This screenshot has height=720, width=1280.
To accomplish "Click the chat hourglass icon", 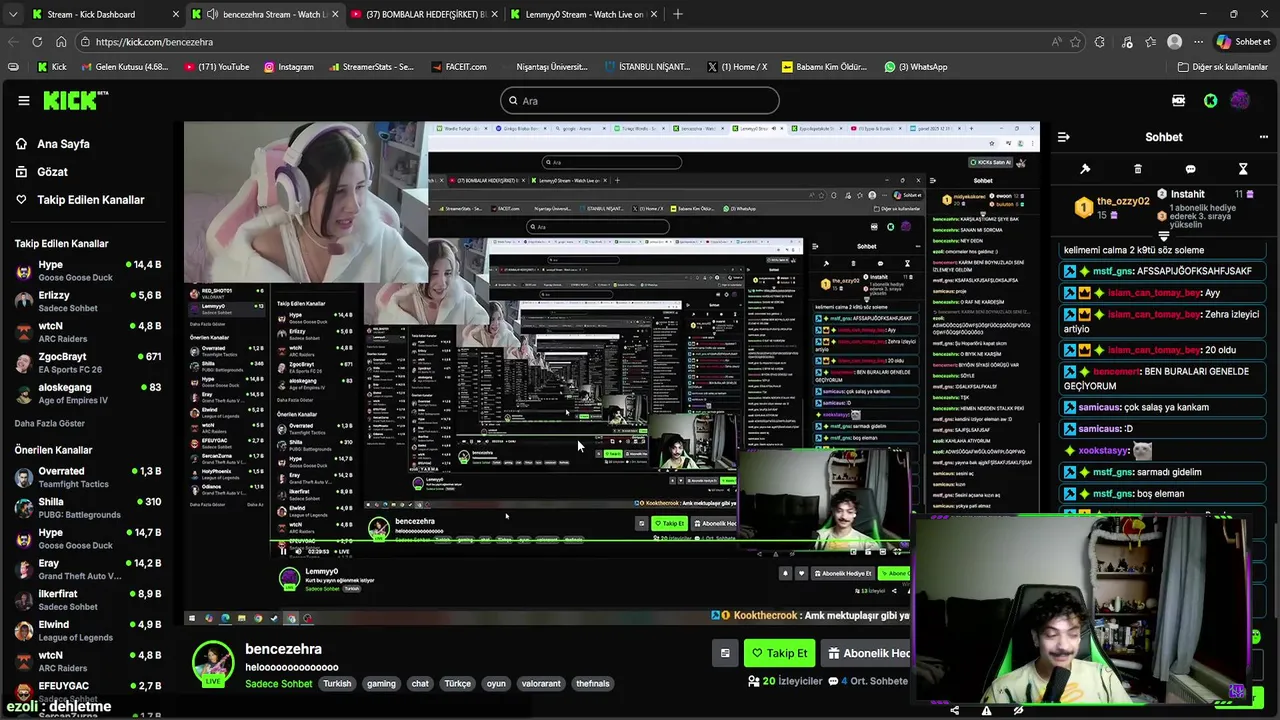I will point(1243,169).
